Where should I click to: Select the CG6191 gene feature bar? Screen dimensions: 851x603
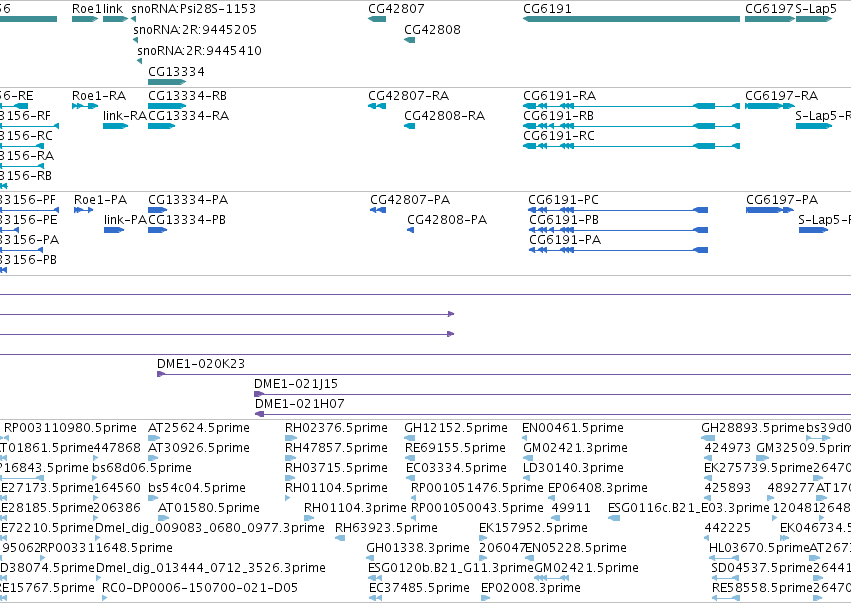click(631, 19)
